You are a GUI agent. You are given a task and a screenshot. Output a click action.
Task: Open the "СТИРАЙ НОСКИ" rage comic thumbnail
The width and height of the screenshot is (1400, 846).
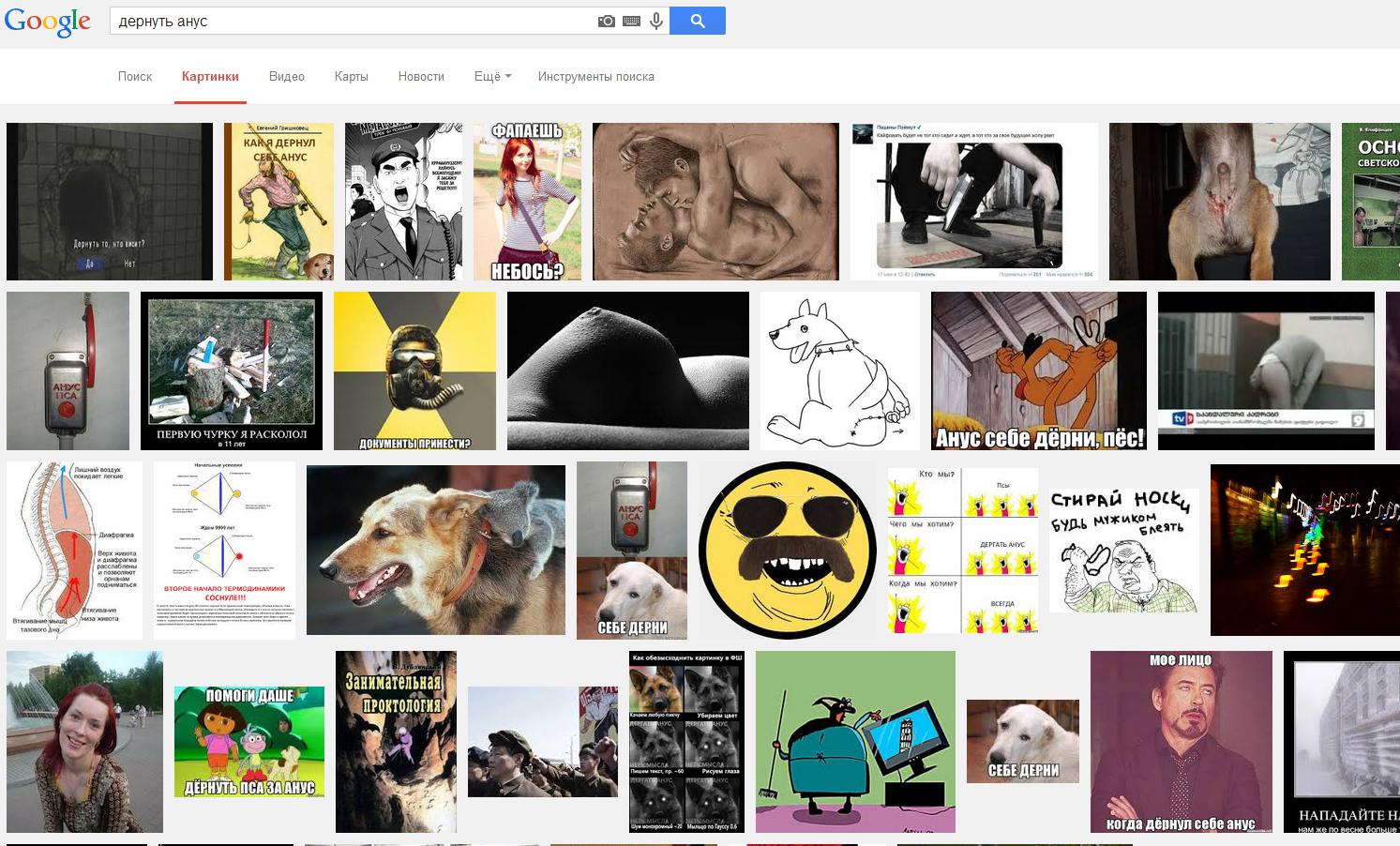(x=1124, y=551)
